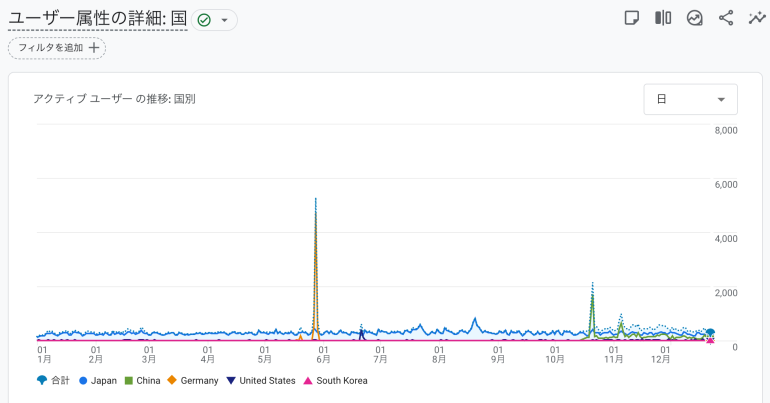
Task: Click the 合計 legend marker icon
Action: click(41, 380)
